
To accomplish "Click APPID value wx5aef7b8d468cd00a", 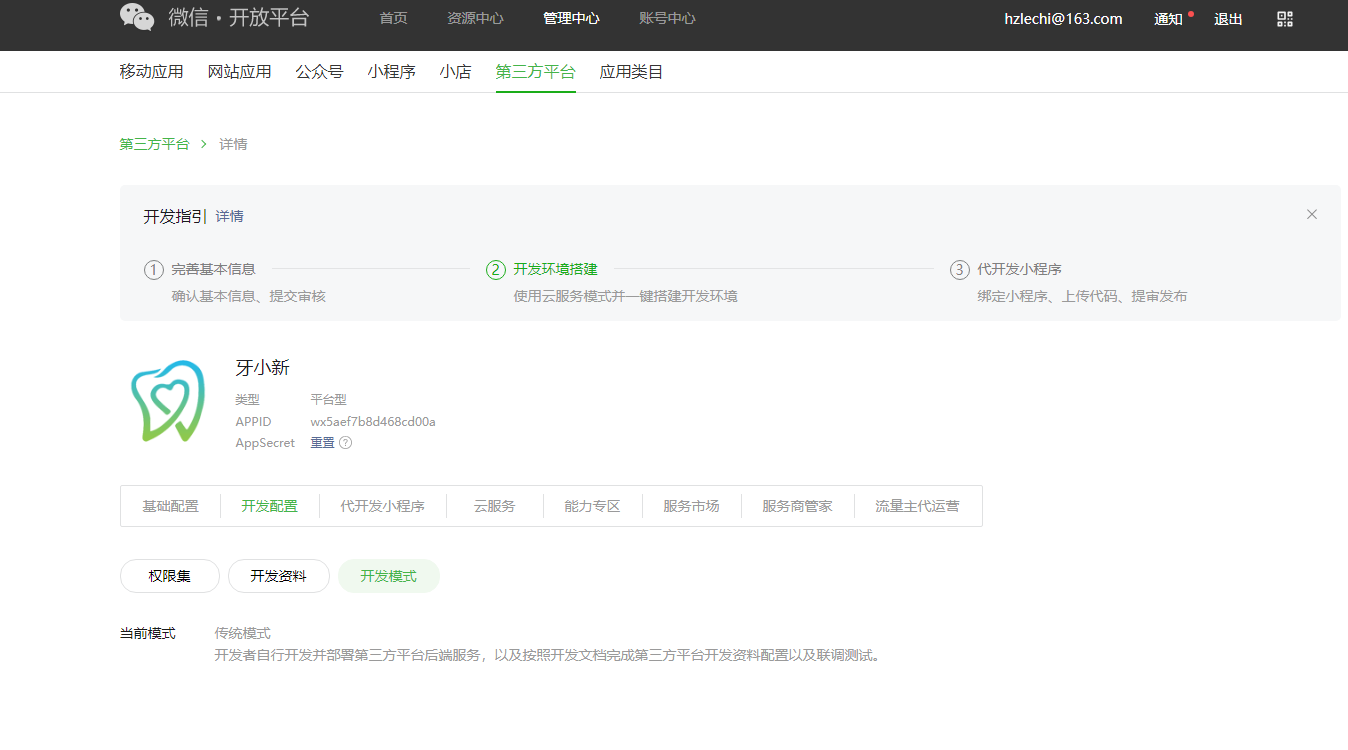I will 373,421.
